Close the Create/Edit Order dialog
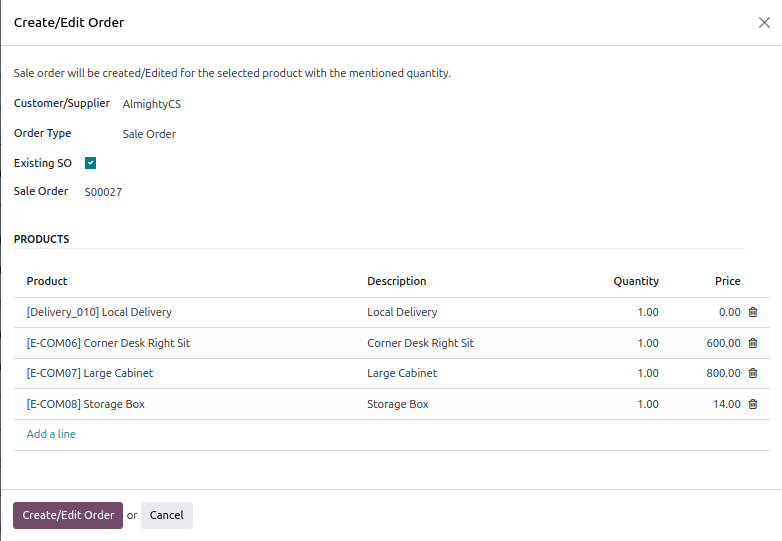 [x=764, y=23]
